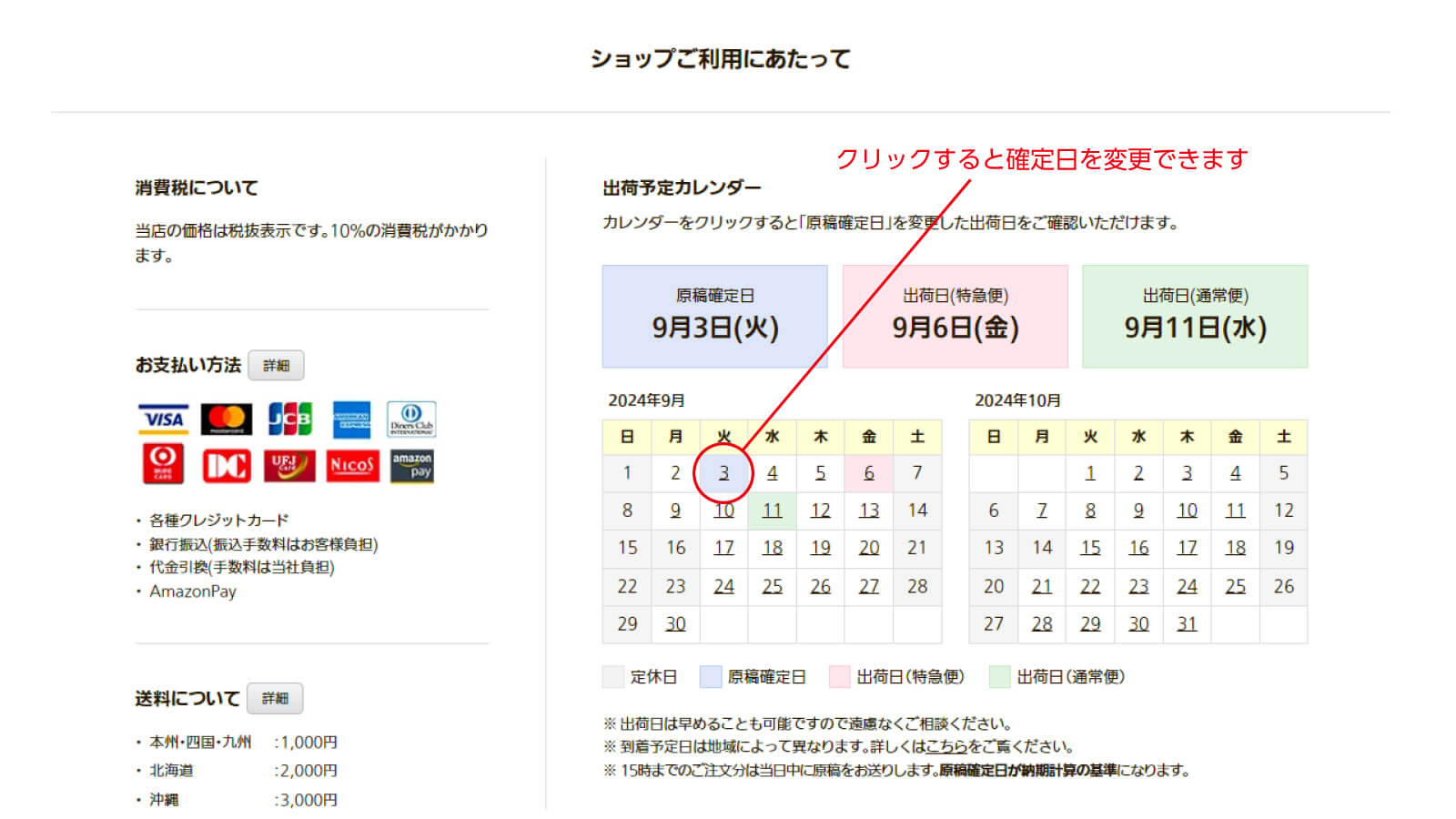The image size is (1456, 819).
Task: Open 送料について 詳細 button
Action: click(x=275, y=699)
